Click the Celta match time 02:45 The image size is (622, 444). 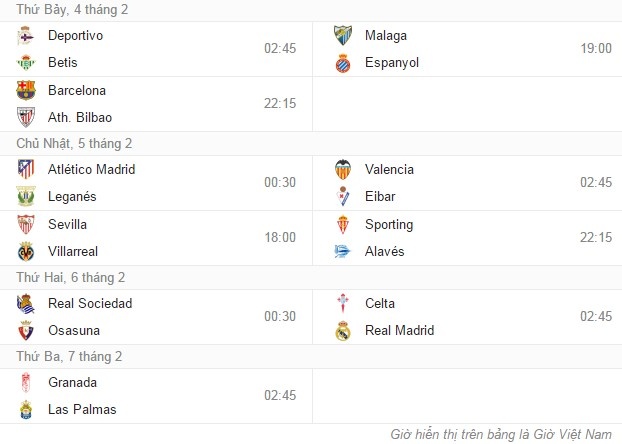[x=596, y=317]
